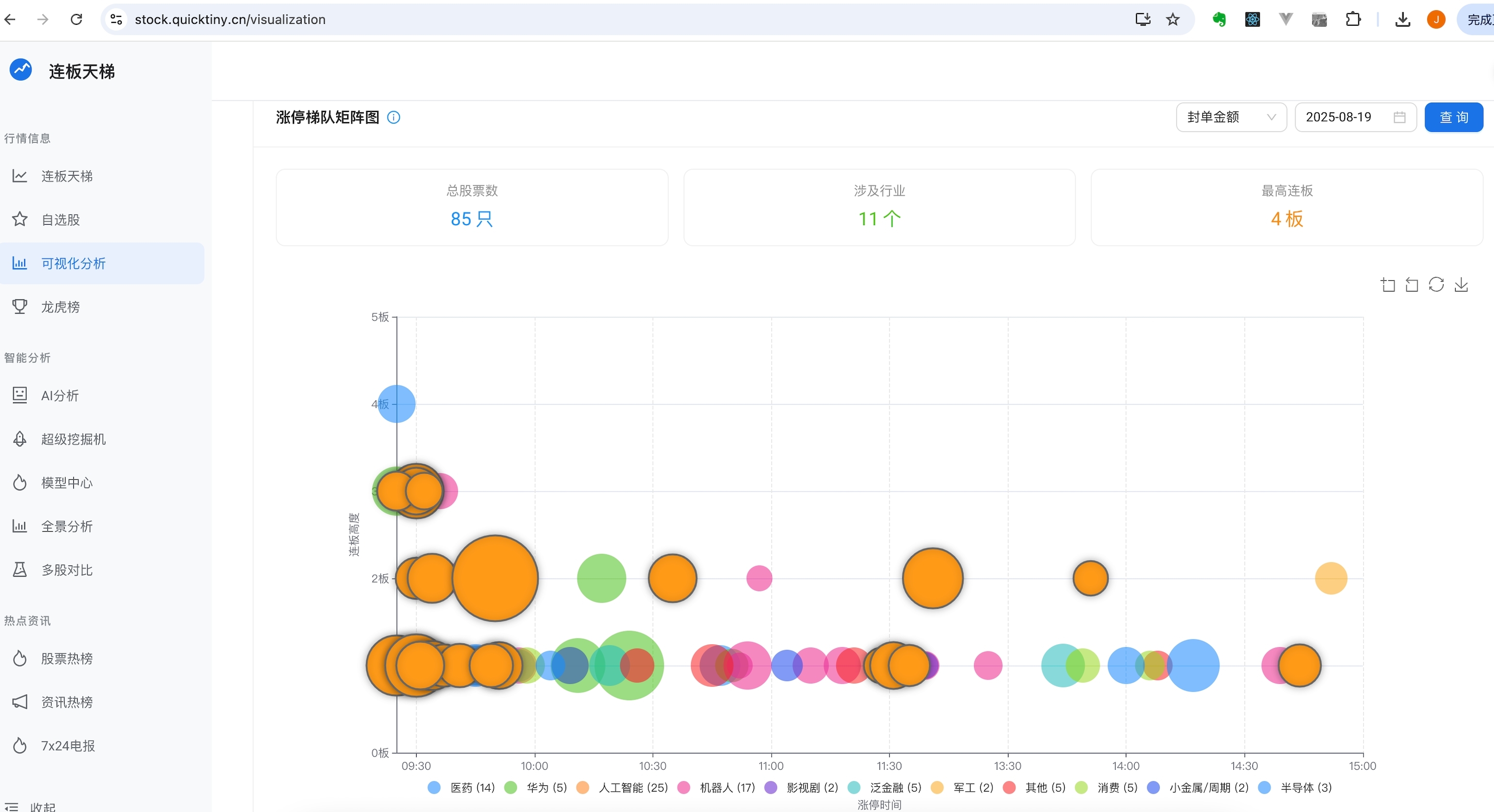Open 资讯热榜 sidebar item
Viewport: 1494px width, 812px height.
pos(102,702)
